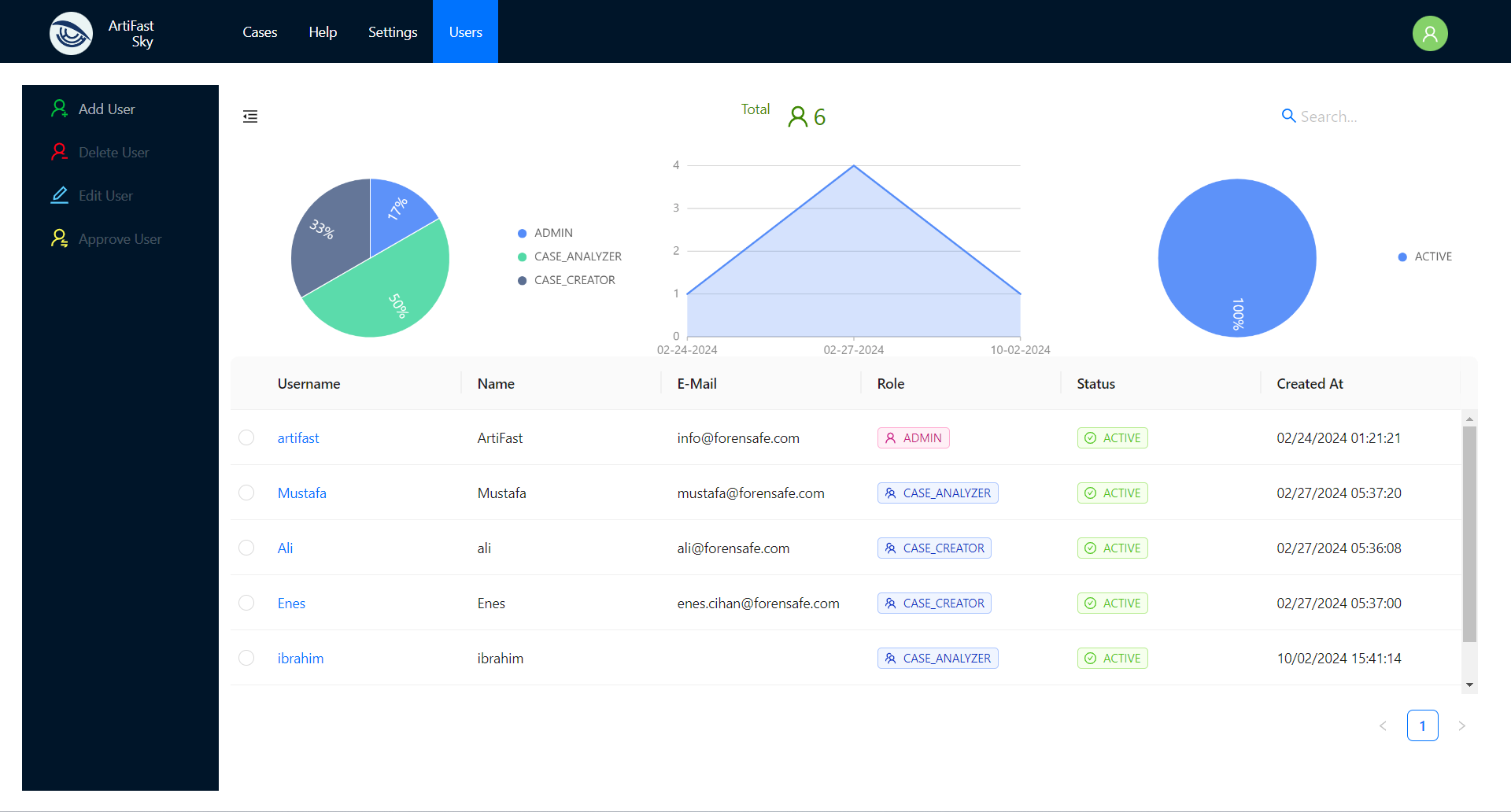This screenshot has width=1511, height=812.
Task: Click the ArtiFast Sky eye logo
Action: pos(71,33)
